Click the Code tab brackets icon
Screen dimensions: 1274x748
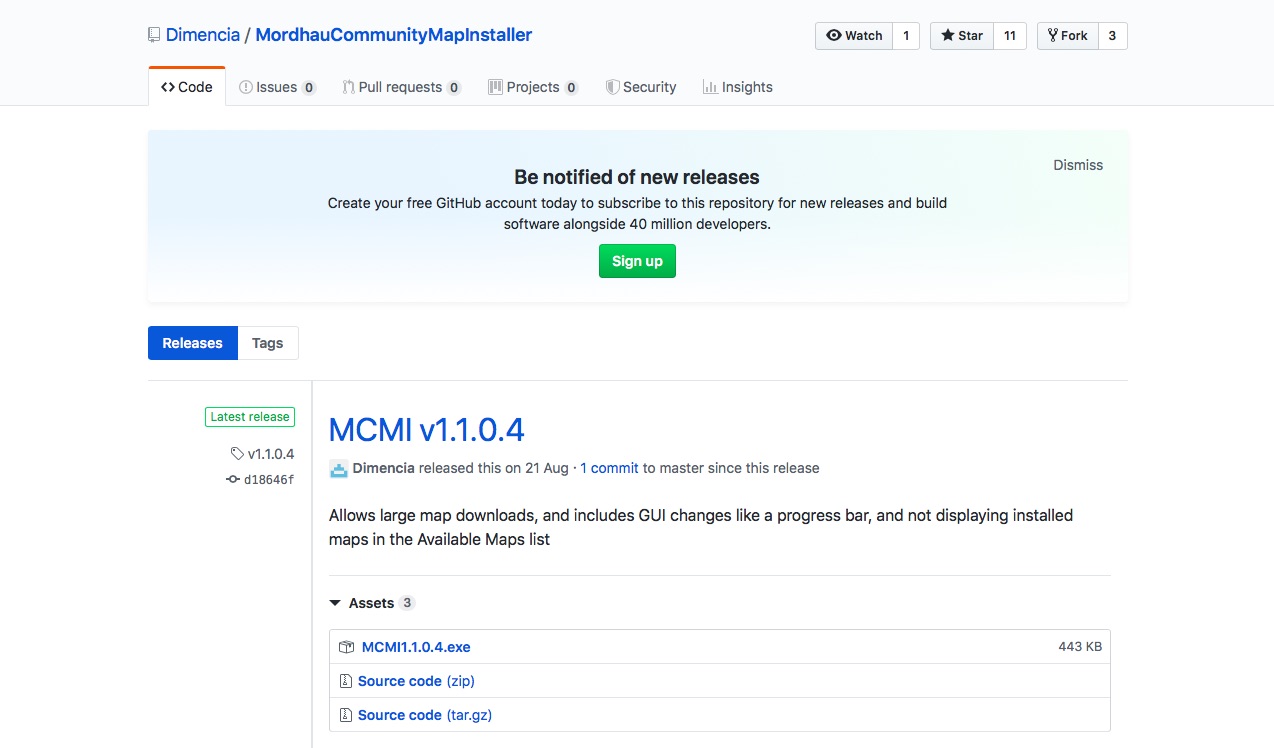(x=168, y=87)
